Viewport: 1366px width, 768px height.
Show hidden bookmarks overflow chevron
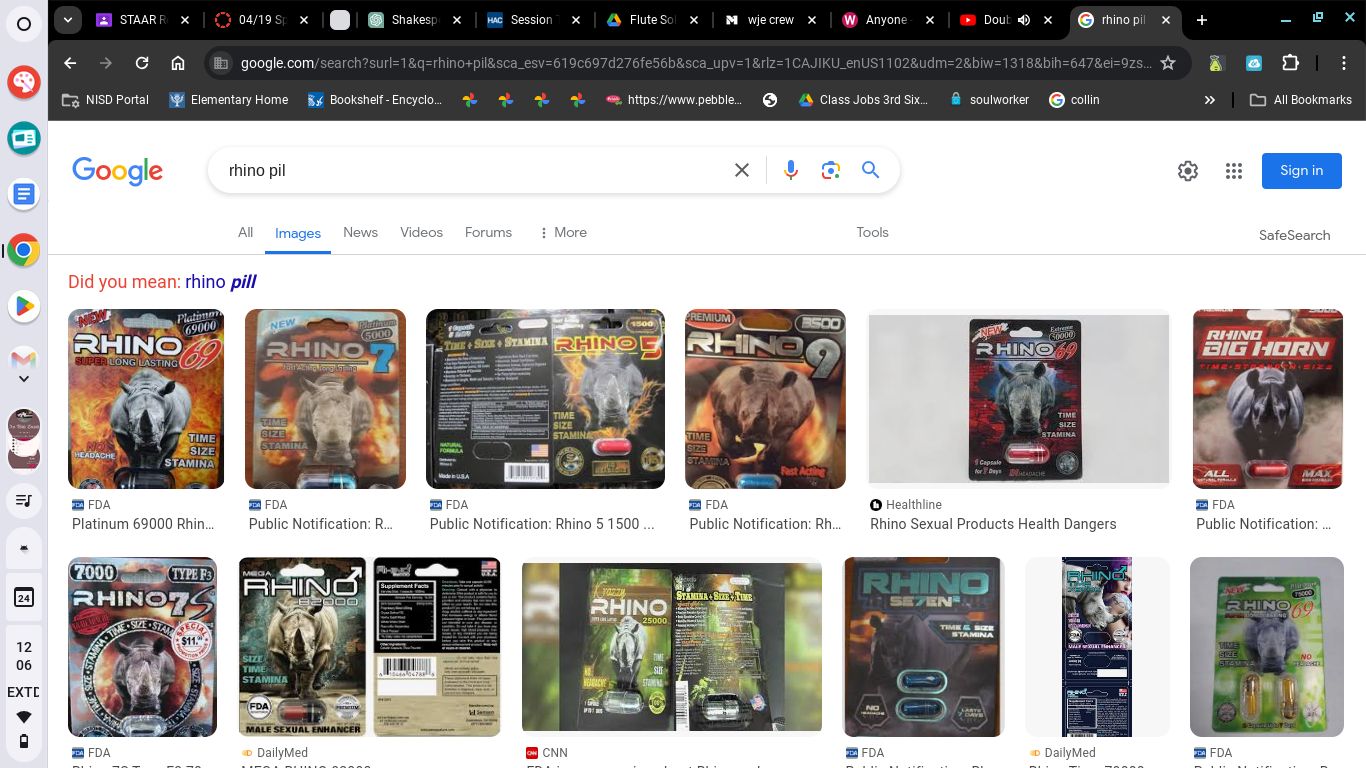coord(1209,100)
